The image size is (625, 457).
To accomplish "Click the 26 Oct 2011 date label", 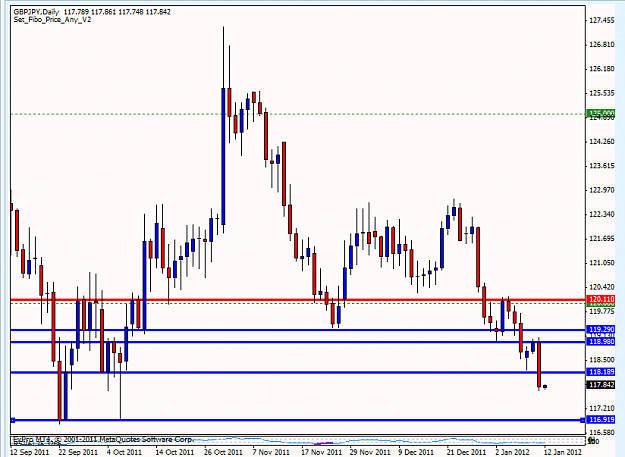I will 223,452.
